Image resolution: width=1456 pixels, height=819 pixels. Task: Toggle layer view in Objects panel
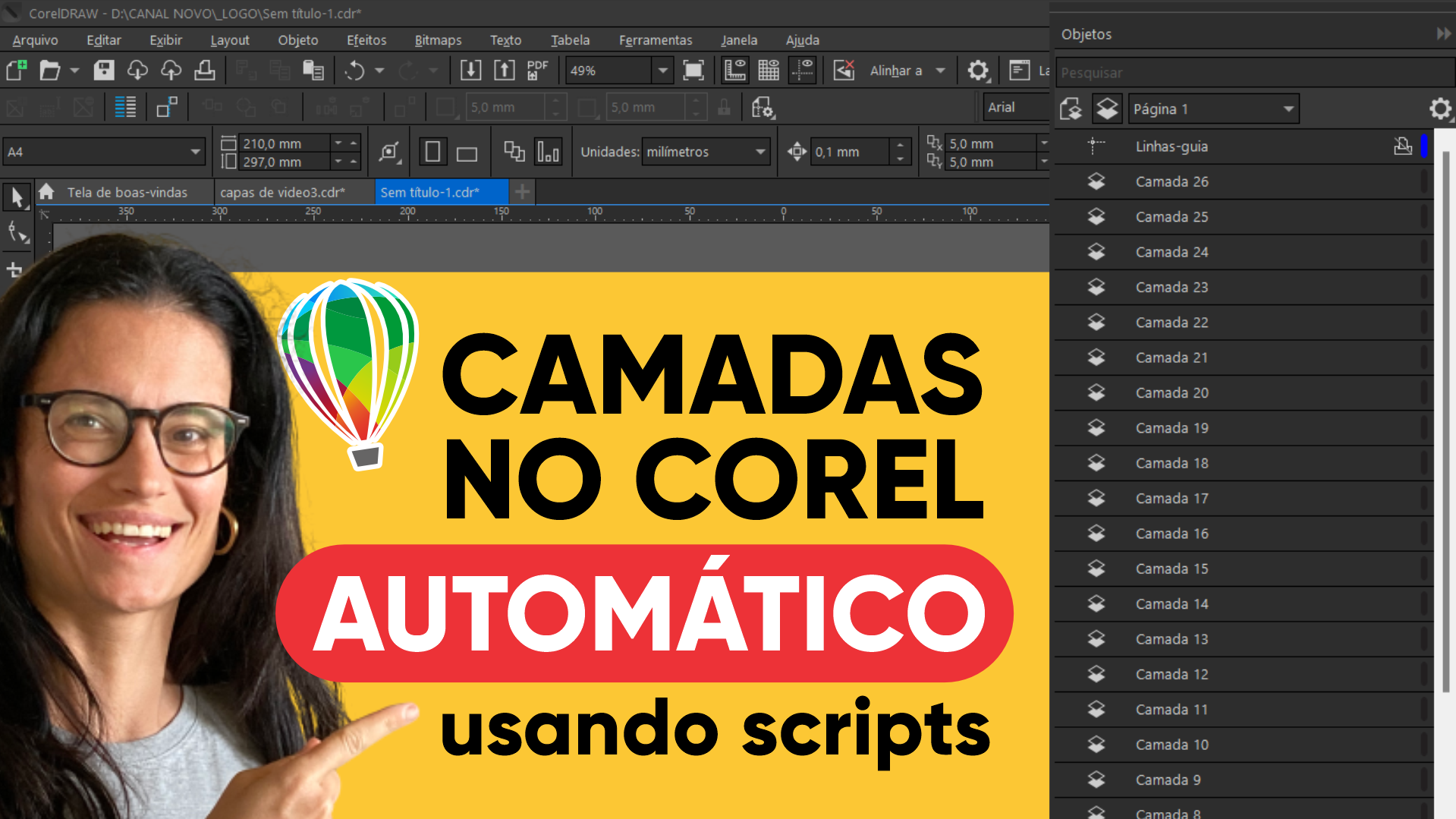1107,109
